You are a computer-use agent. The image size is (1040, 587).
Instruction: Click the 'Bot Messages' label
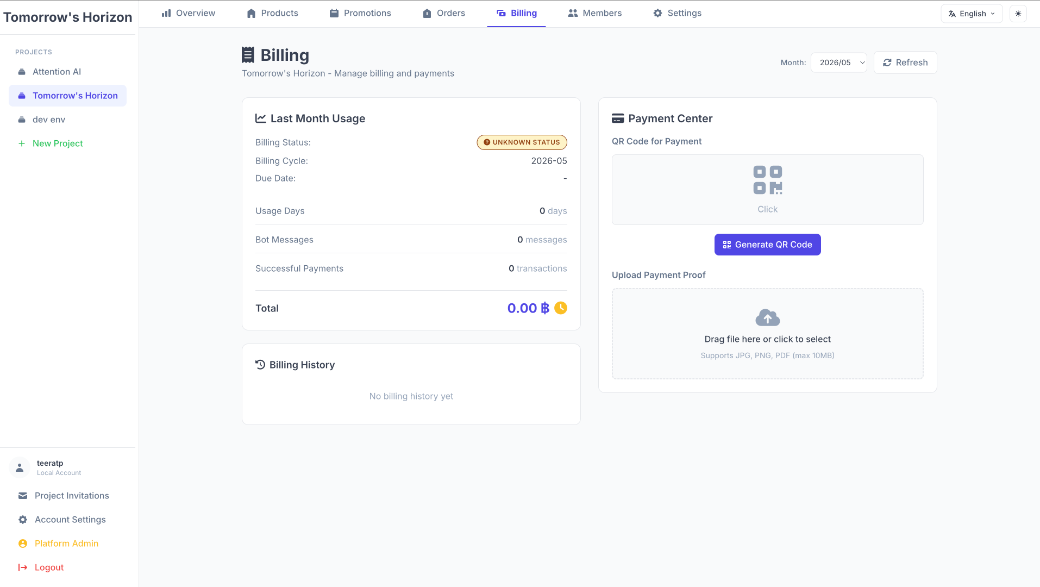click(284, 239)
